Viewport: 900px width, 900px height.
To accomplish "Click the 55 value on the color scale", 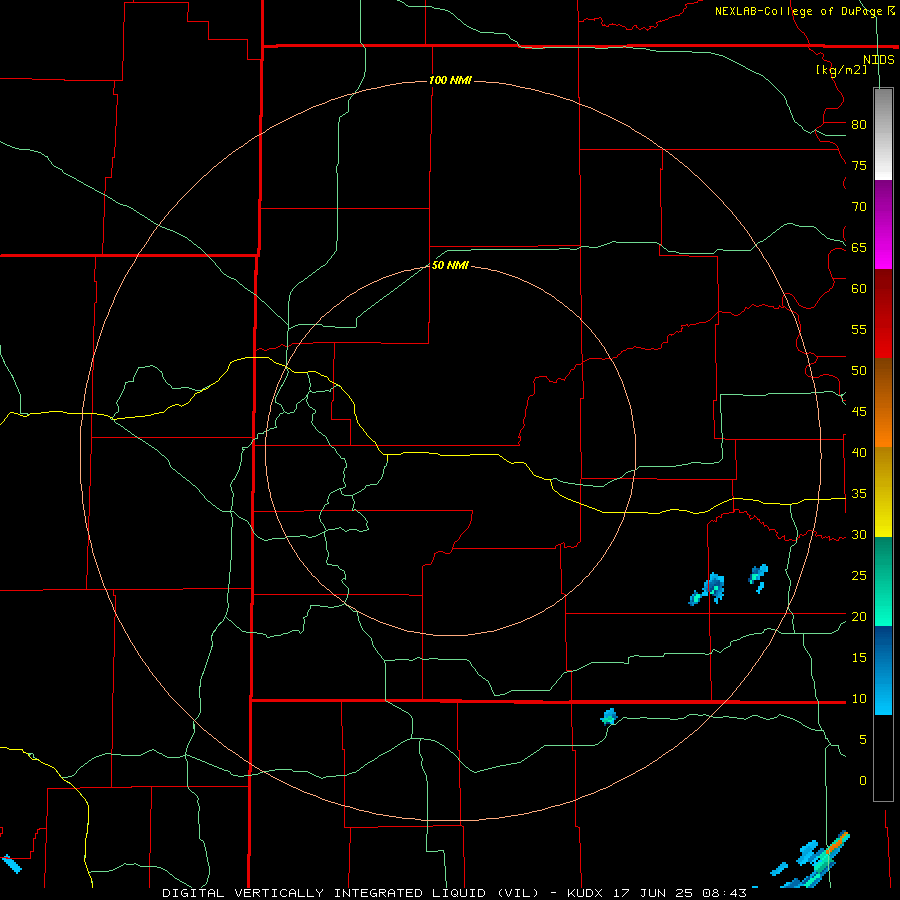I will pyautogui.click(x=859, y=329).
